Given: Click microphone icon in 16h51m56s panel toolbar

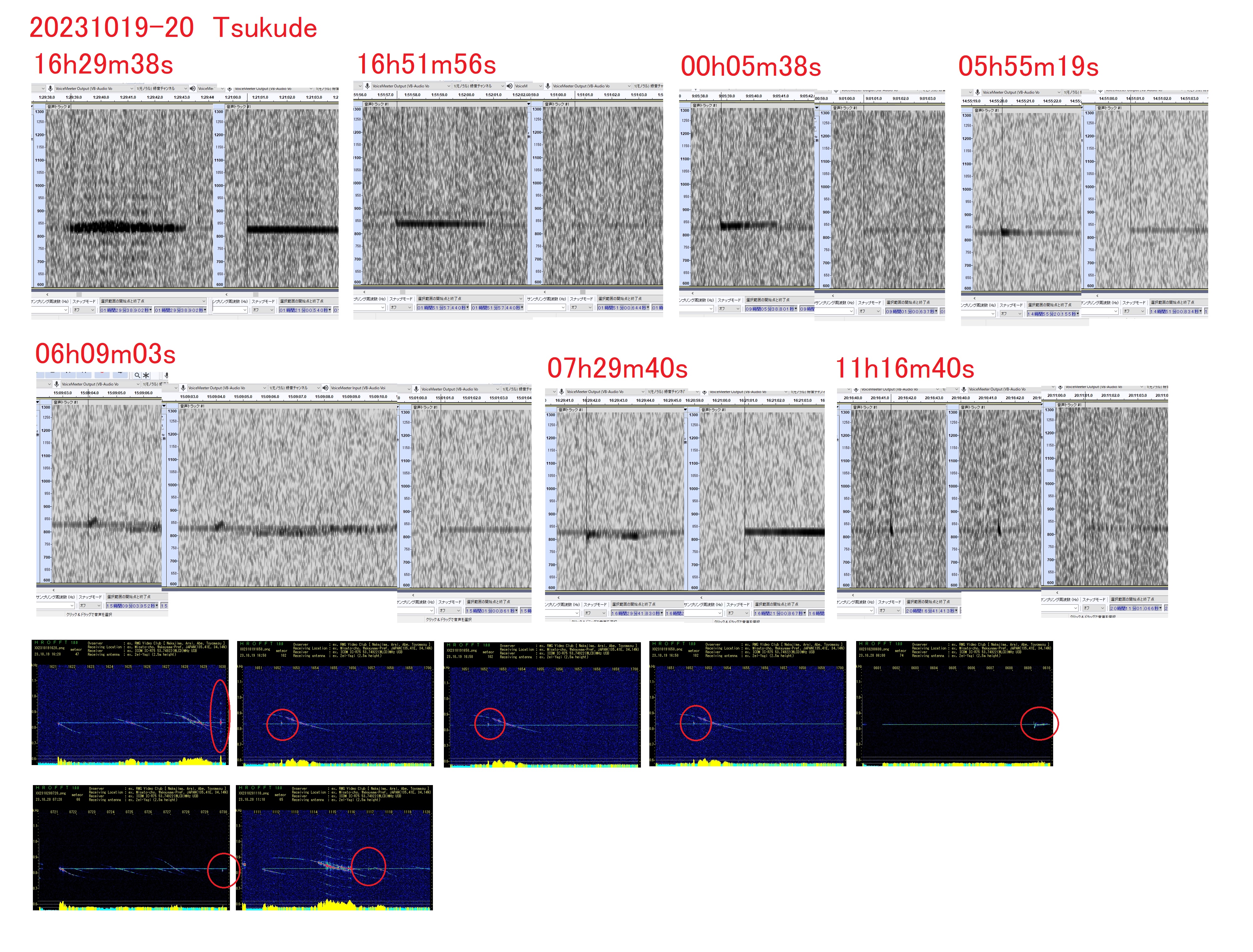Looking at the screenshot, I should [367, 86].
